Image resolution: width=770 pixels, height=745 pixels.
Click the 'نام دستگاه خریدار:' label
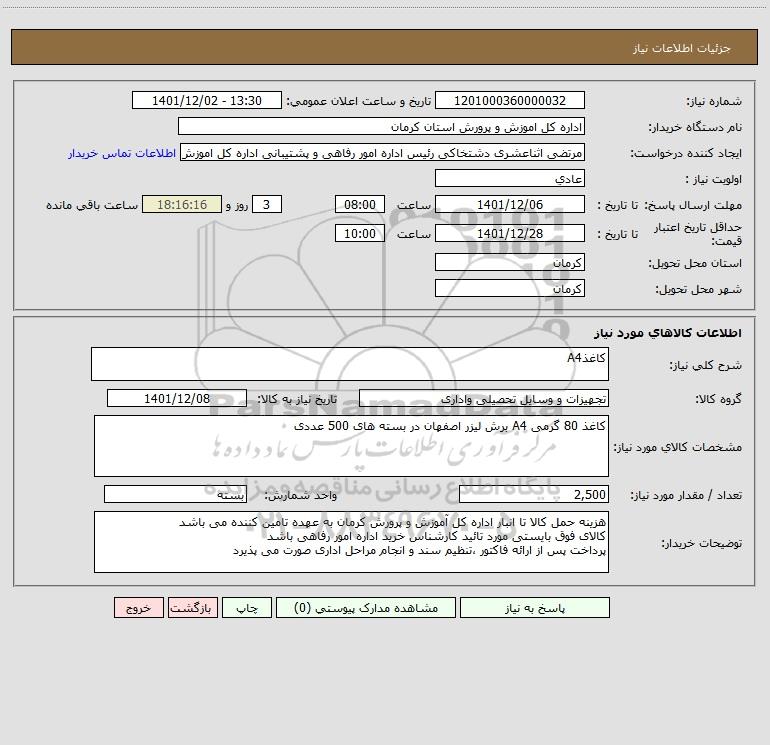(695, 127)
